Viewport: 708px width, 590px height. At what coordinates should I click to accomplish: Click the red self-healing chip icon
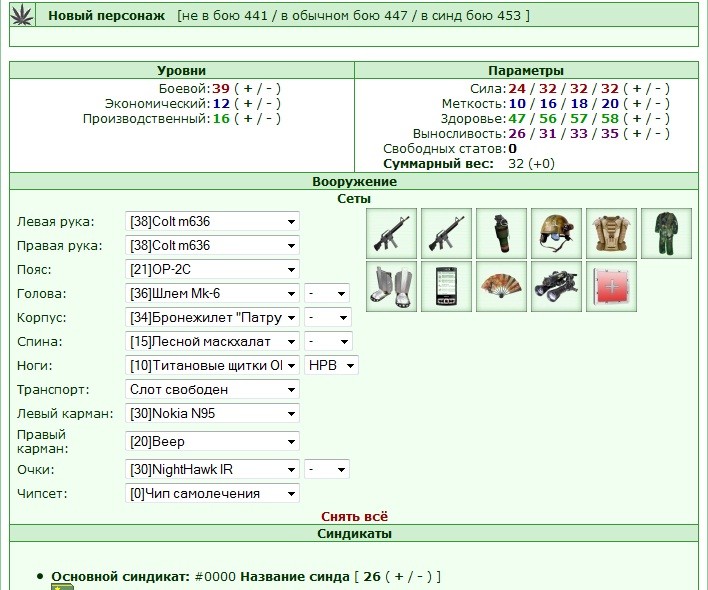611,286
